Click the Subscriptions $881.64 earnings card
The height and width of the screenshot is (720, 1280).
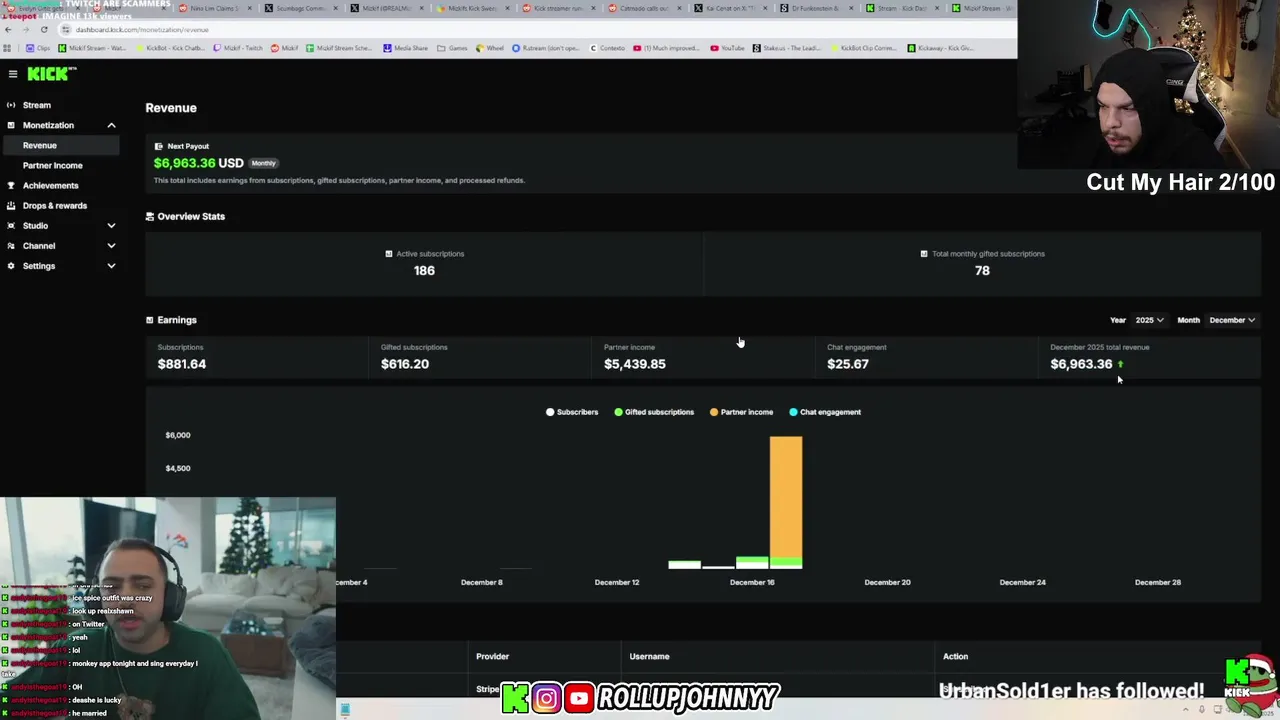pos(257,357)
